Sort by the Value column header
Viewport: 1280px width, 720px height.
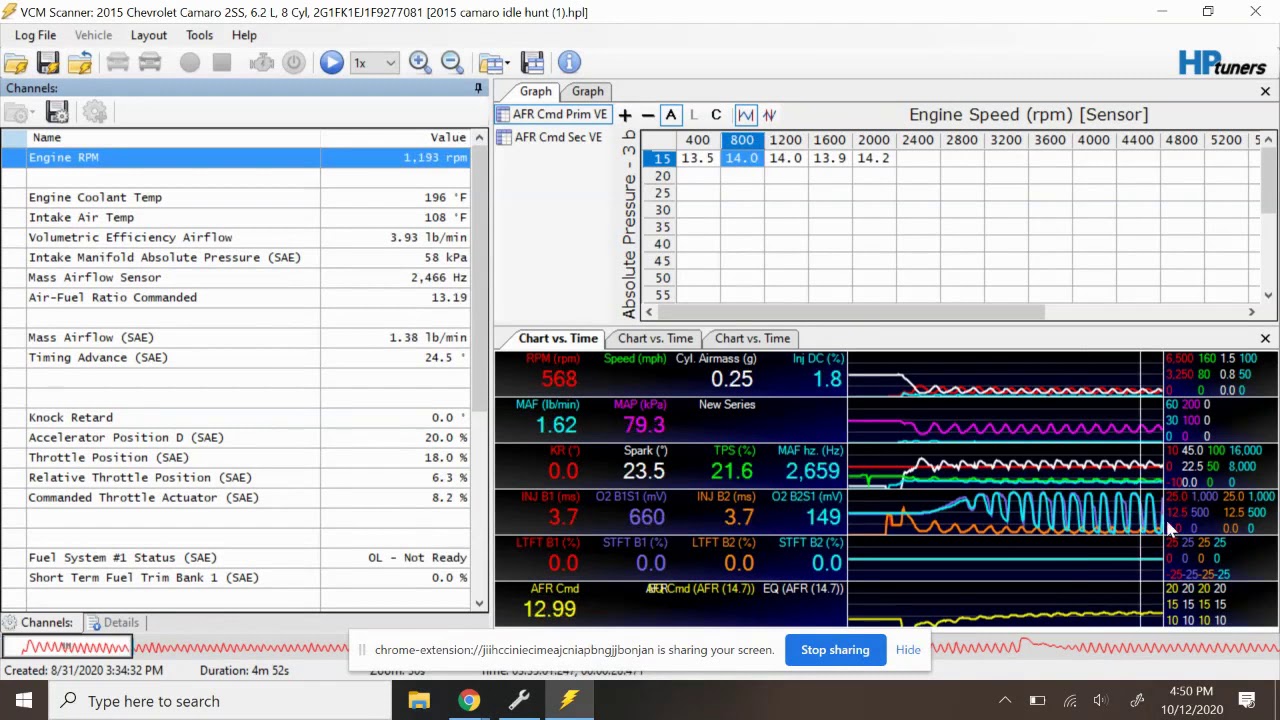point(395,138)
